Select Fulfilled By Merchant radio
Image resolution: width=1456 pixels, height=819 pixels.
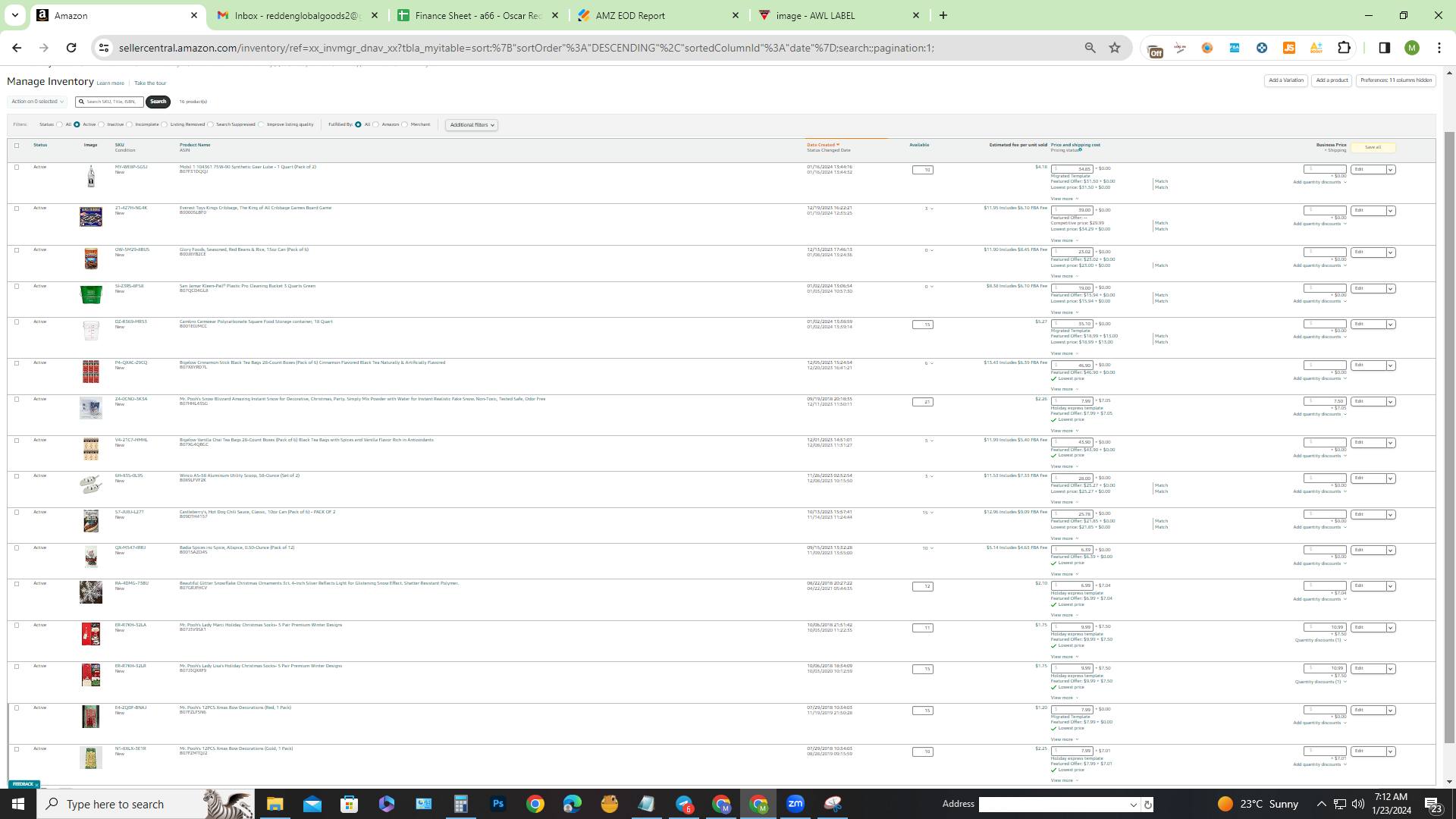[404, 124]
